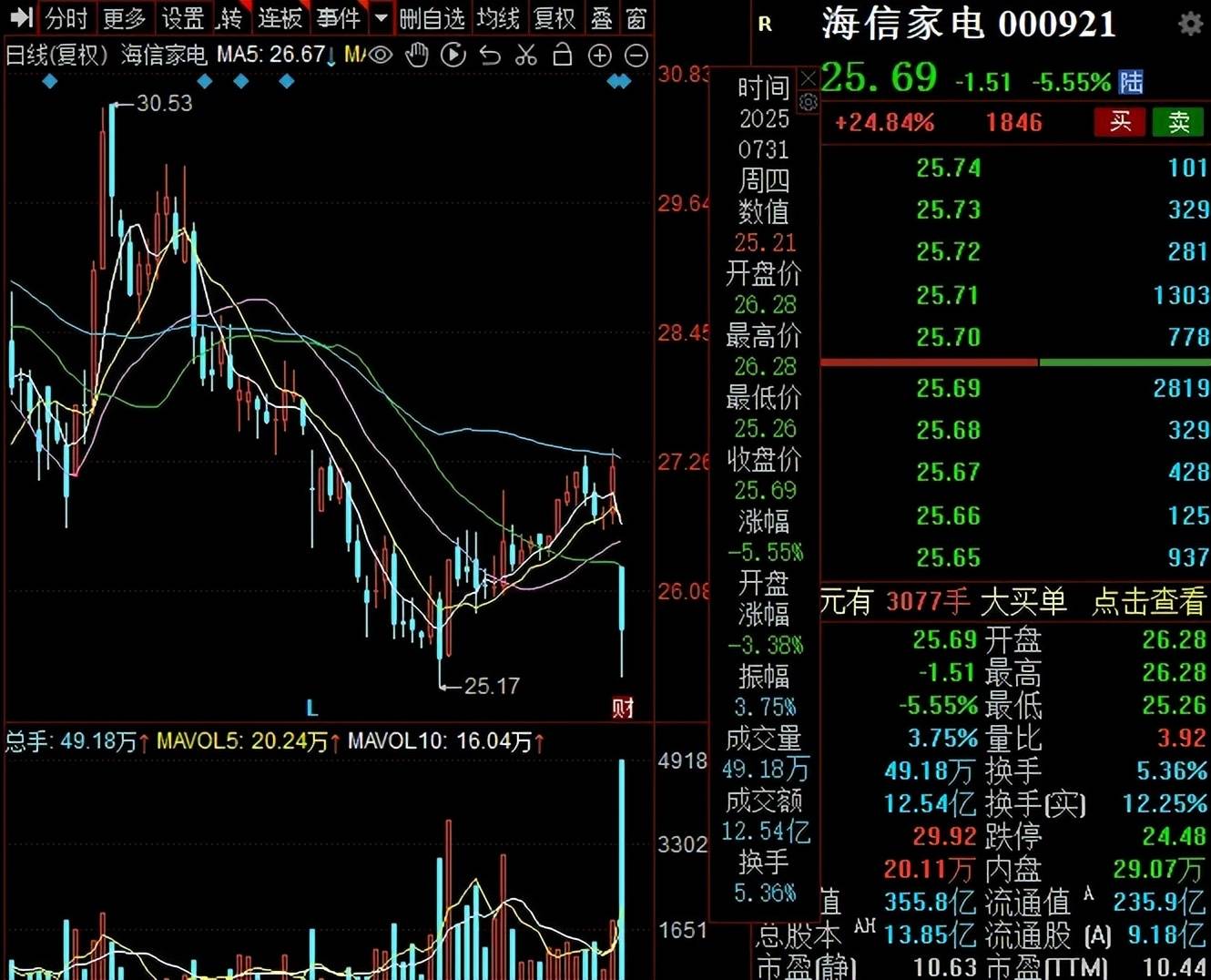Click the red 买 buy button

coord(1120,122)
